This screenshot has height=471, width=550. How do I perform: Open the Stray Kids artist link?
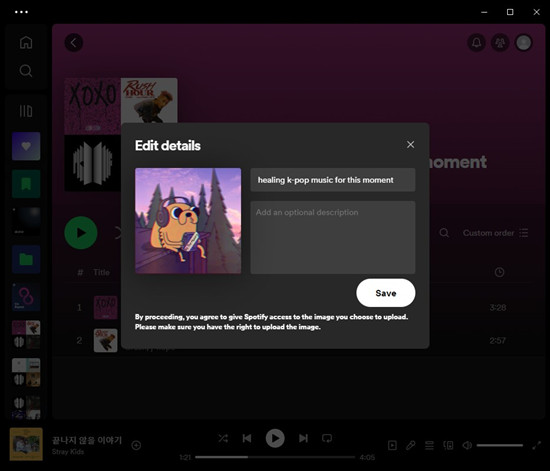point(68,452)
